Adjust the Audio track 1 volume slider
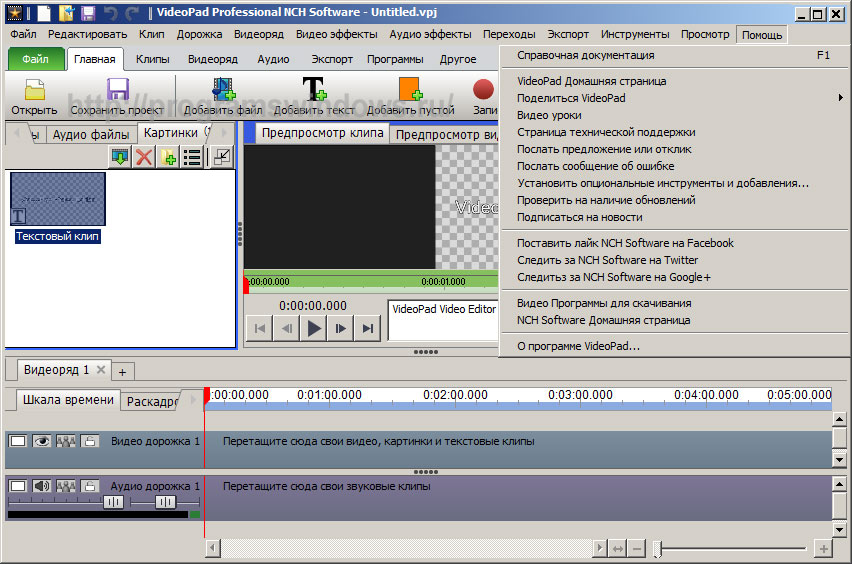Image resolution: width=852 pixels, height=564 pixels. pos(114,503)
